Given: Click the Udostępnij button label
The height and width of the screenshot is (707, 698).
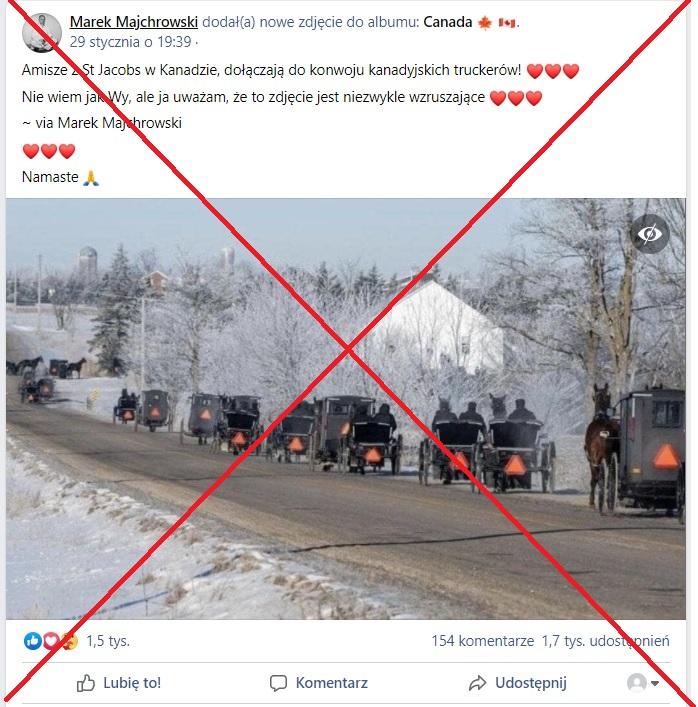Looking at the screenshot, I should pos(531,683).
